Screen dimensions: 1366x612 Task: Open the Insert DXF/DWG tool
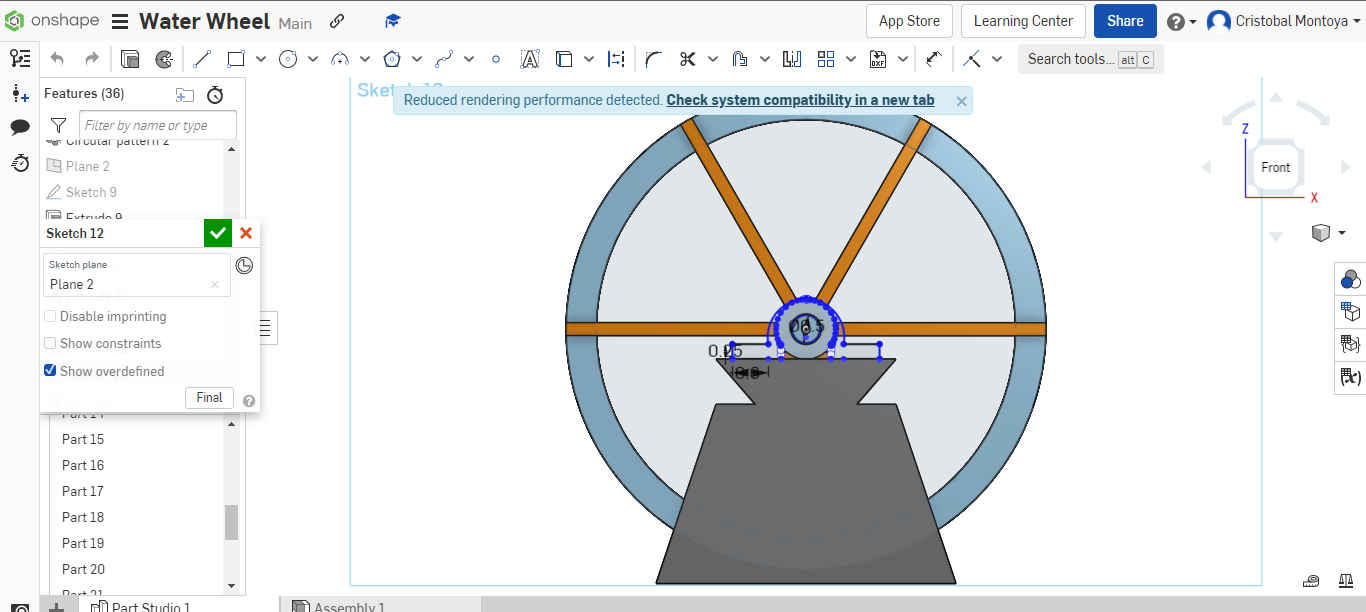pyautogui.click(x=879, y=59)
